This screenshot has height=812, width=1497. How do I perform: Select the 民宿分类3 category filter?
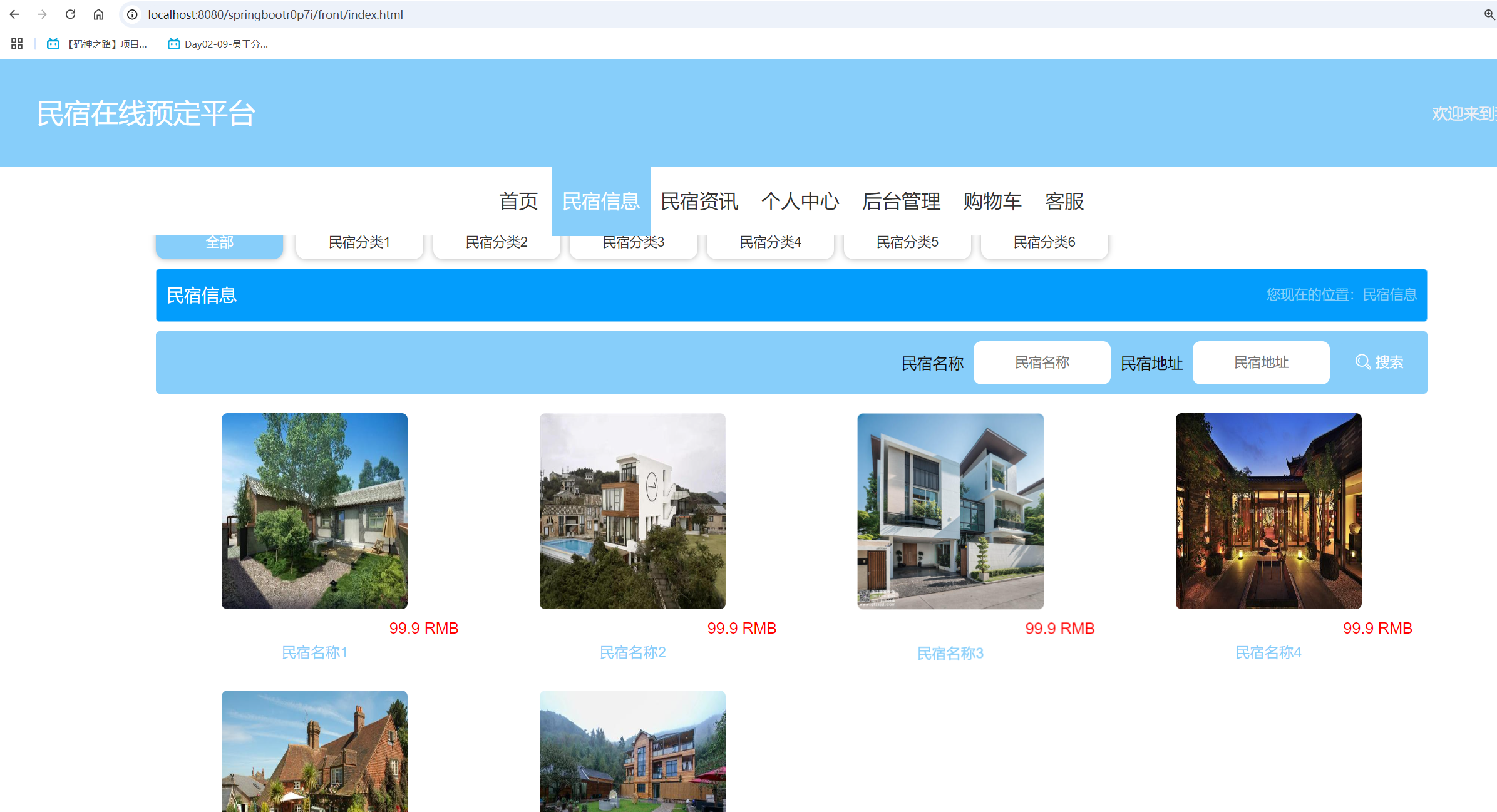(633, 242)
